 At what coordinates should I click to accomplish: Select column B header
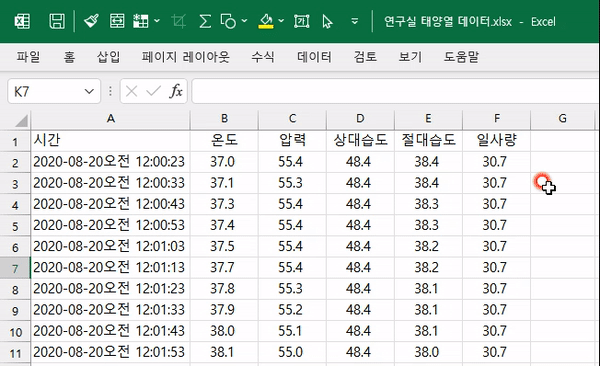[224, 119]
